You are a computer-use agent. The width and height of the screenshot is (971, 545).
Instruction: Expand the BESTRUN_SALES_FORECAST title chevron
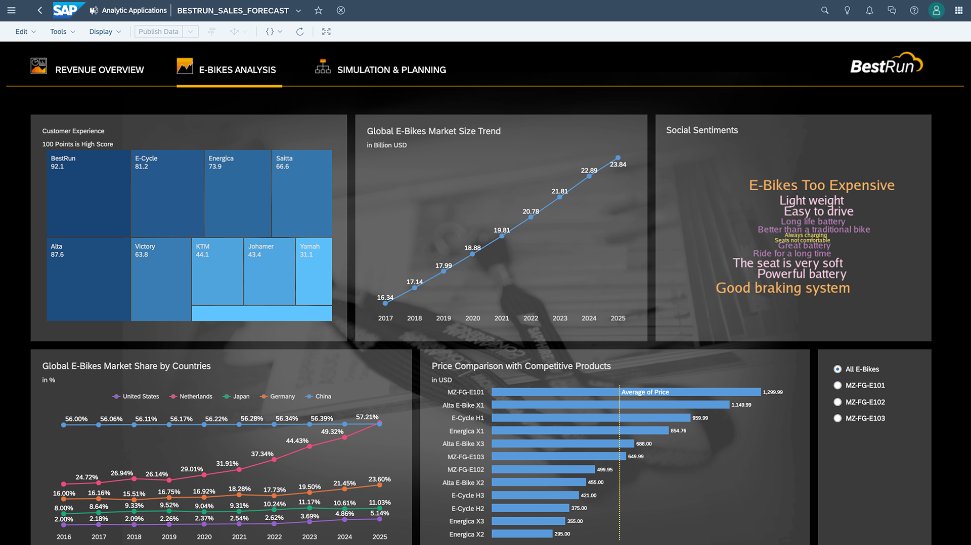(298, 11)
